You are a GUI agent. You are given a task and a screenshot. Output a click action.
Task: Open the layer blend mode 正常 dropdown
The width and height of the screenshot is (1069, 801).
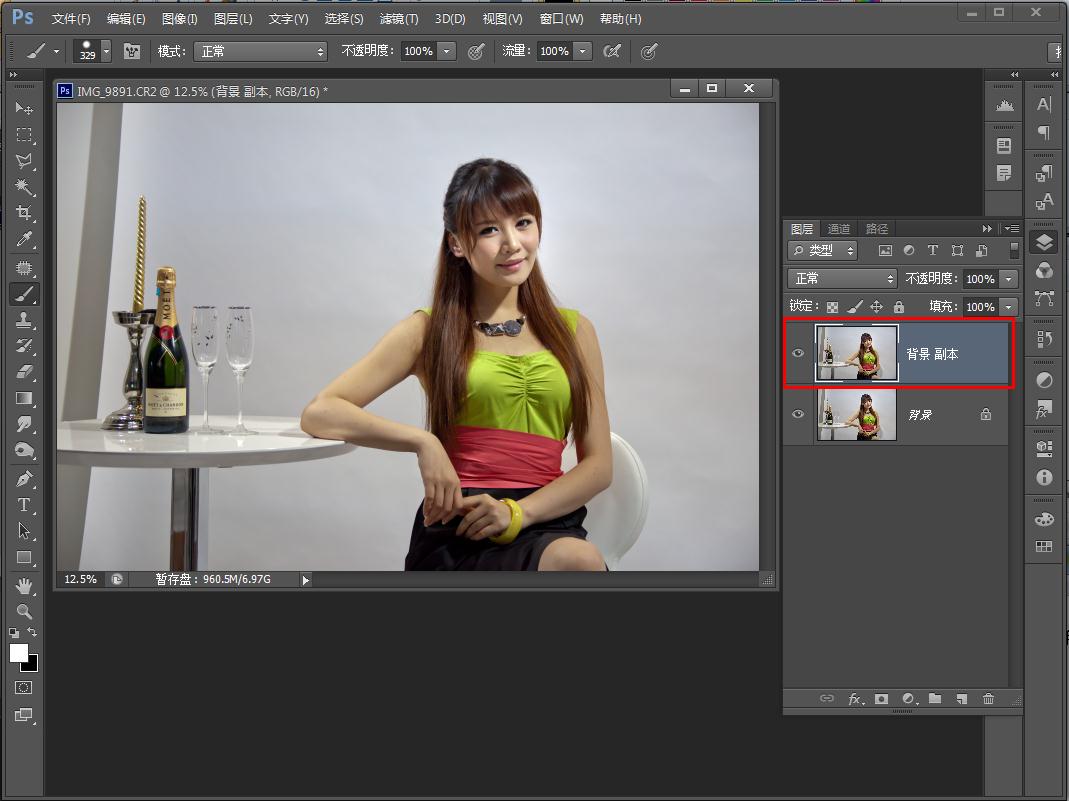(842, 279)
